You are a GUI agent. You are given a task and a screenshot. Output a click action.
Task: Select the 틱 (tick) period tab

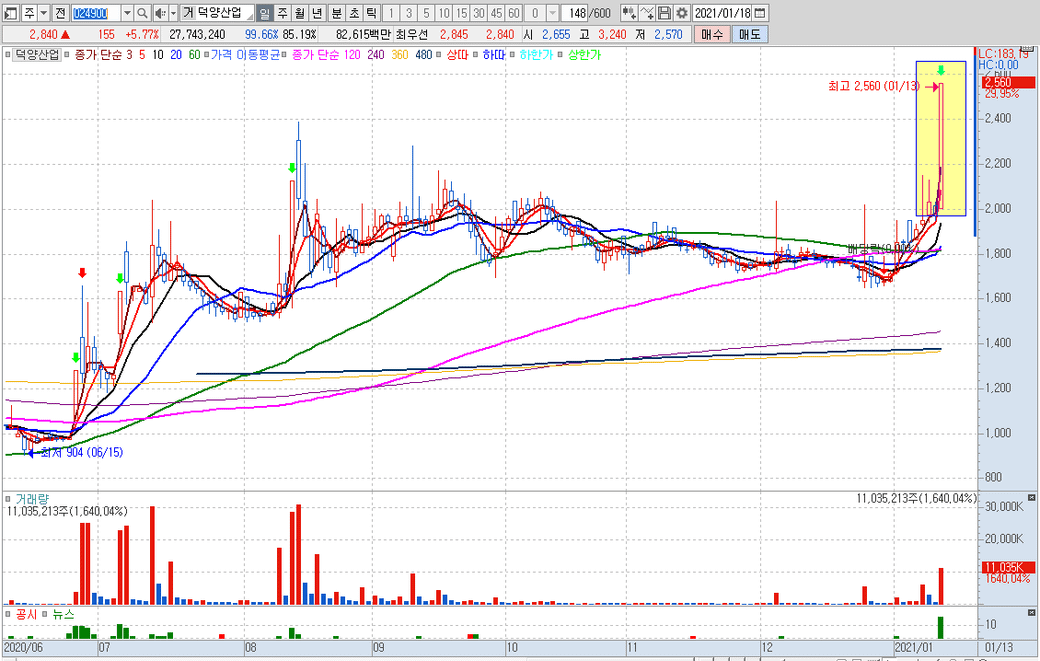coord(371,13)
